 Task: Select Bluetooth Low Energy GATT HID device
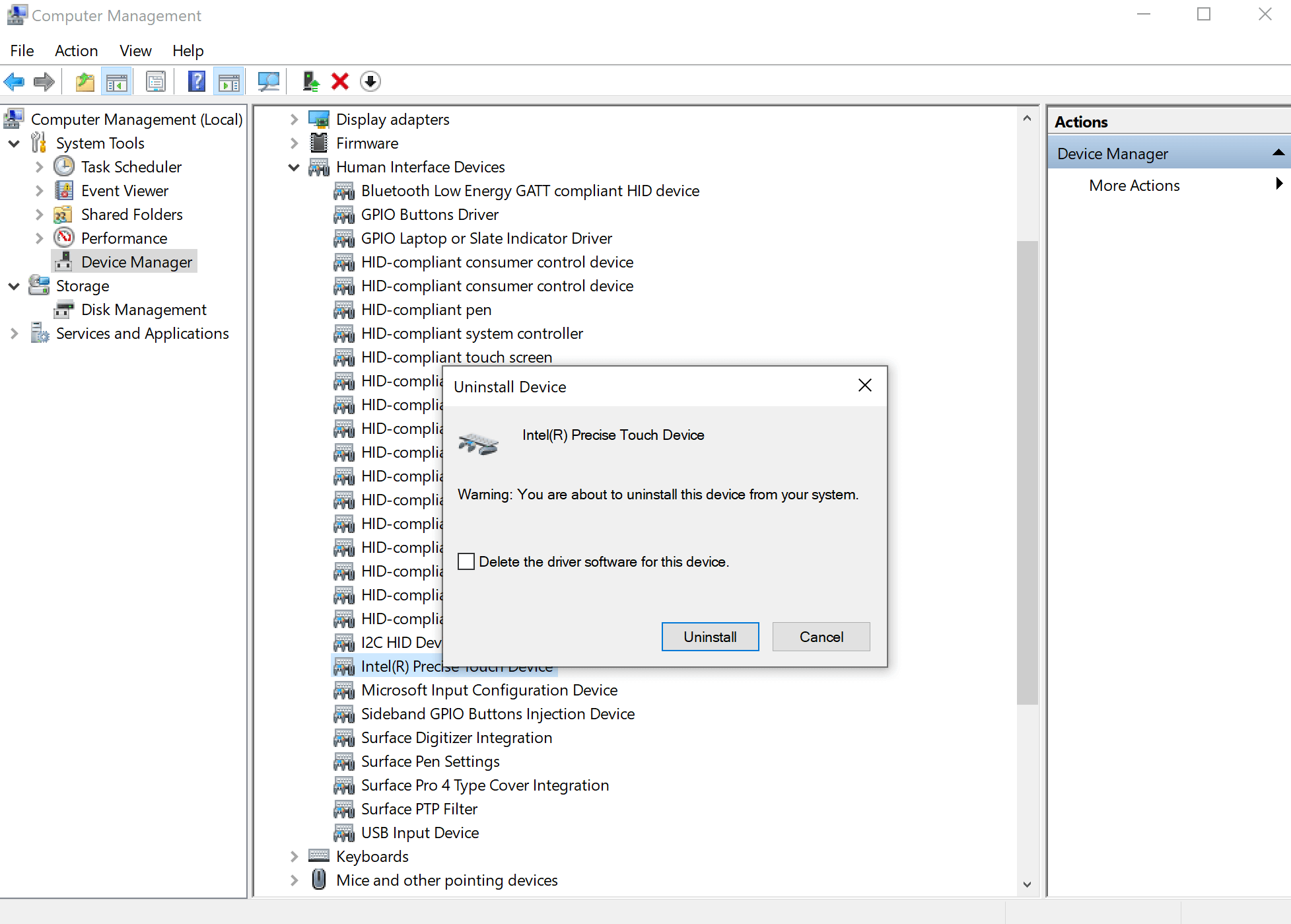tap(530, 190)
